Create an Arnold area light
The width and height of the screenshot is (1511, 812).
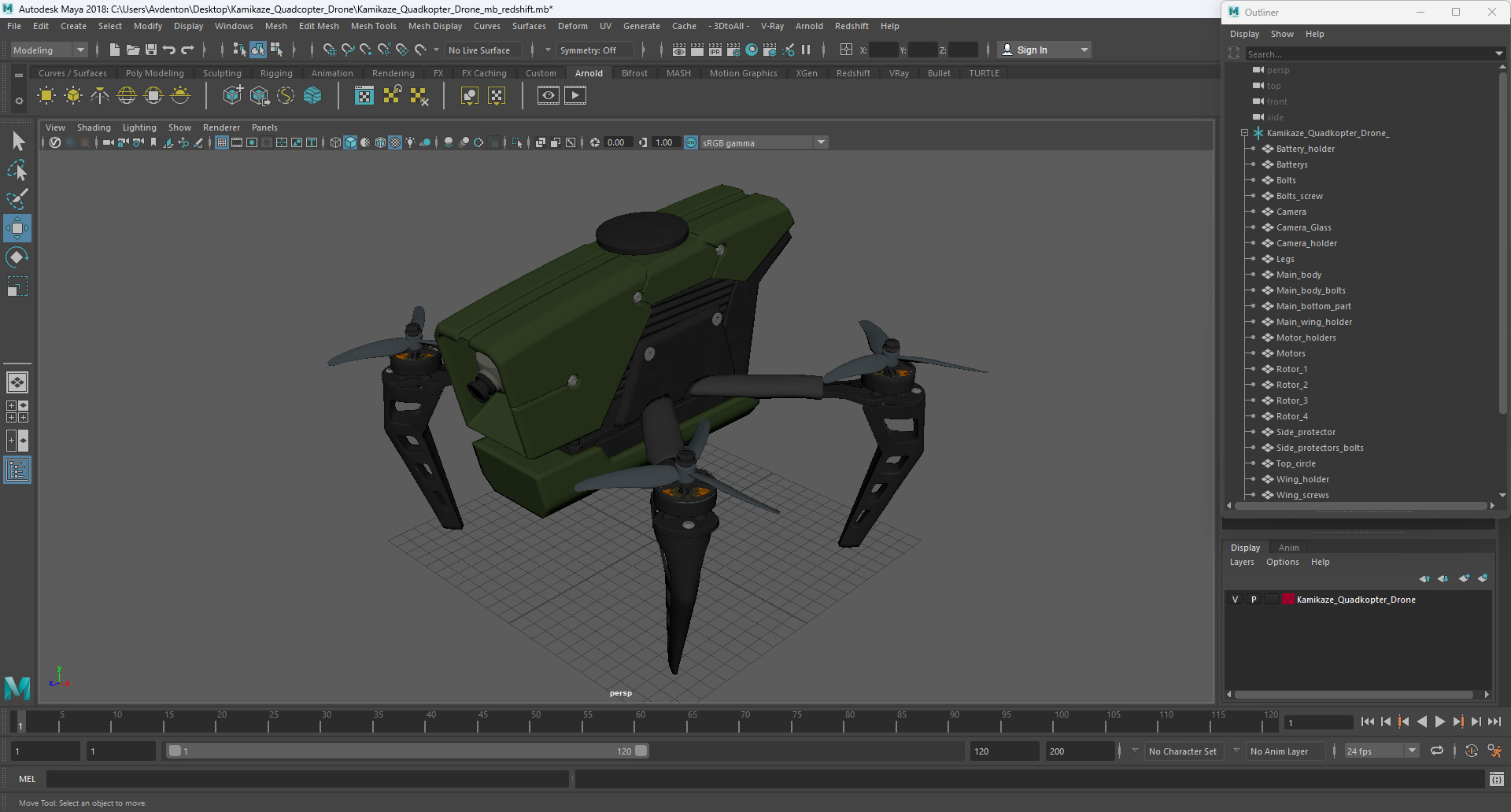46,96
